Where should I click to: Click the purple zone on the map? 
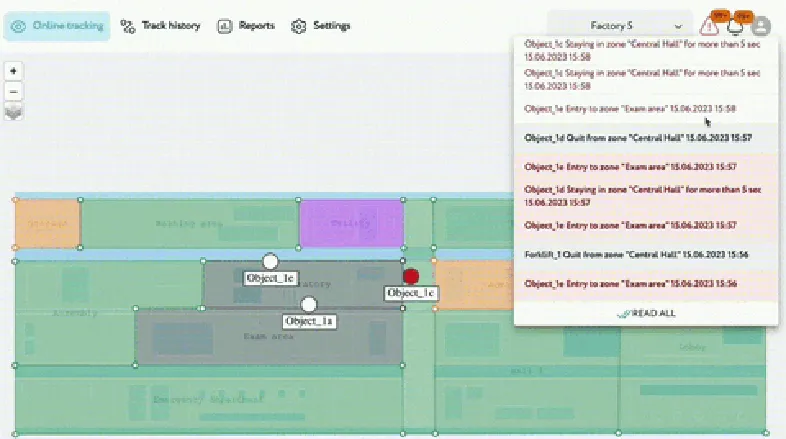click(x=351, y=224)
